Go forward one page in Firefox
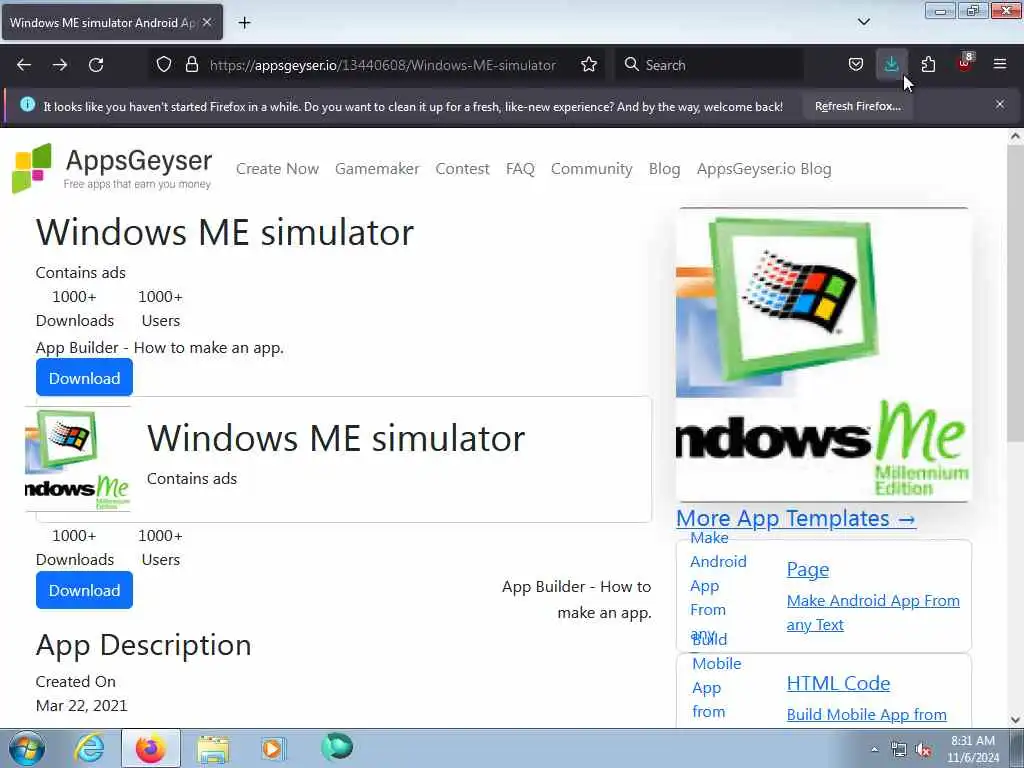The height and width of the screenshot is (768, 1024). (x=60, y=65)
